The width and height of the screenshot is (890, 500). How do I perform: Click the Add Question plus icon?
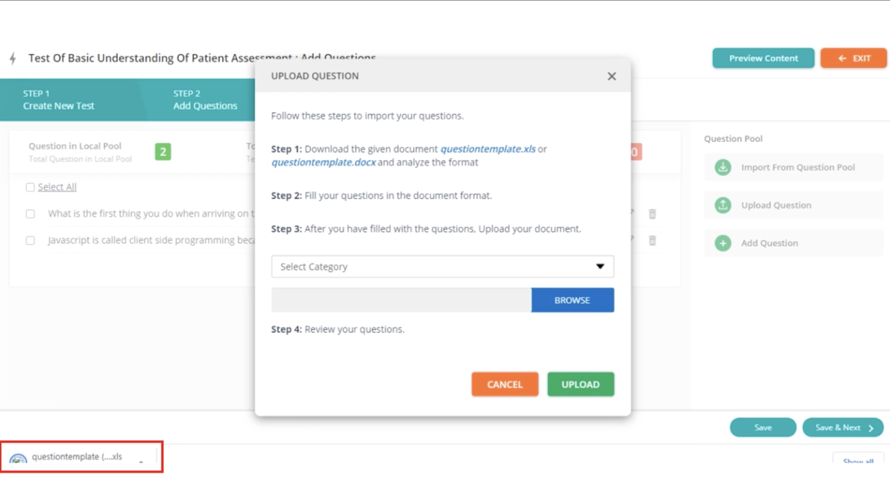point(723,243)
